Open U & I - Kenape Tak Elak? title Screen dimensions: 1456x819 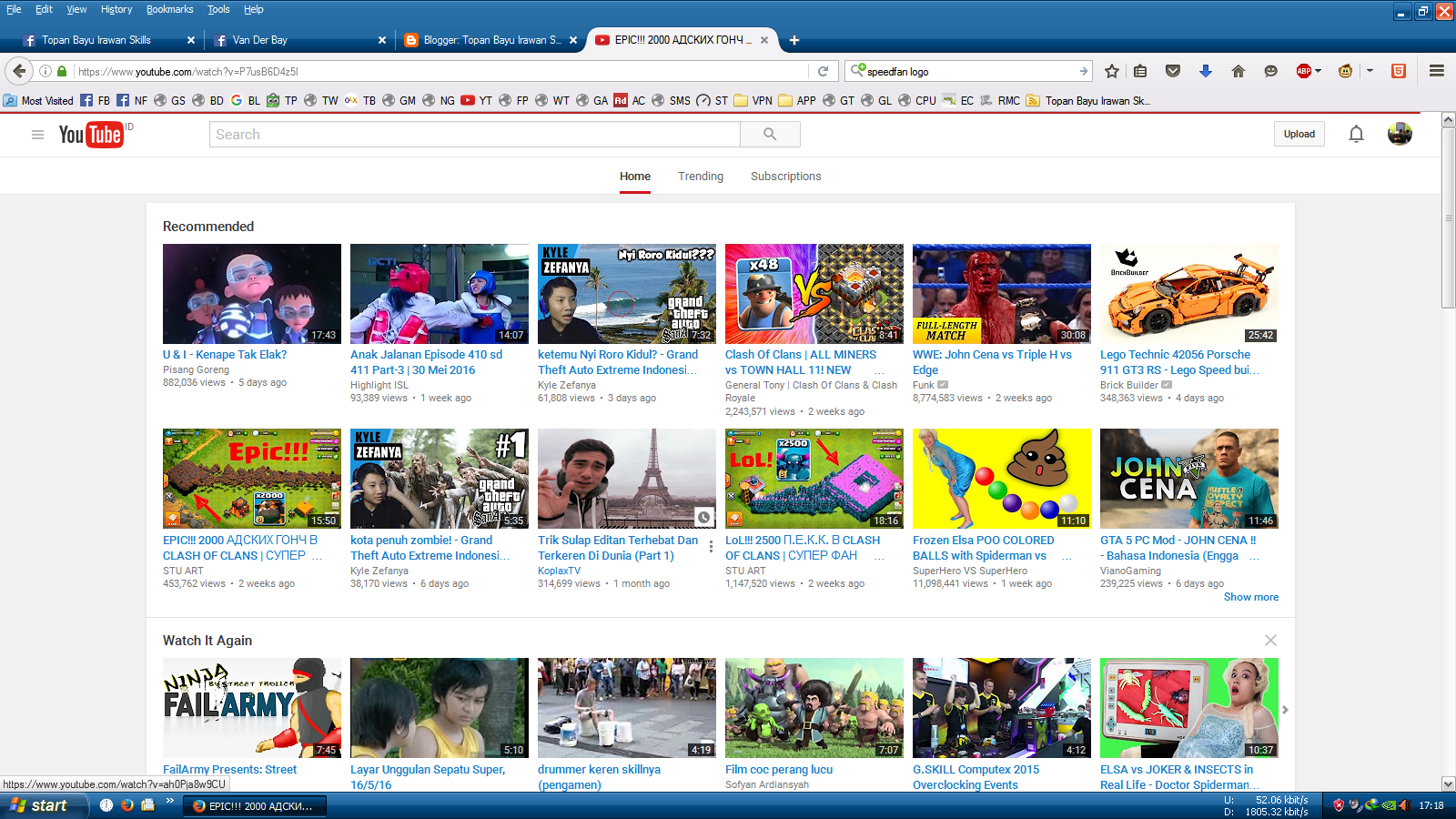225,355
